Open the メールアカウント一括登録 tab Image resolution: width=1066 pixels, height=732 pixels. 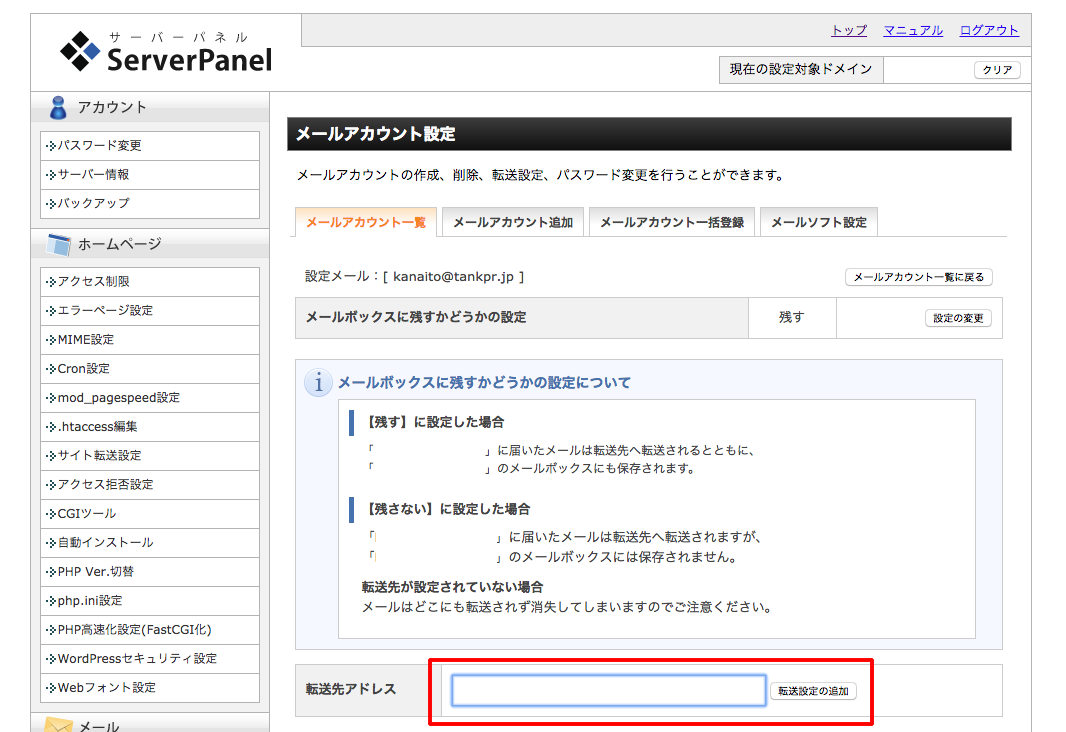tap(671, 221)
